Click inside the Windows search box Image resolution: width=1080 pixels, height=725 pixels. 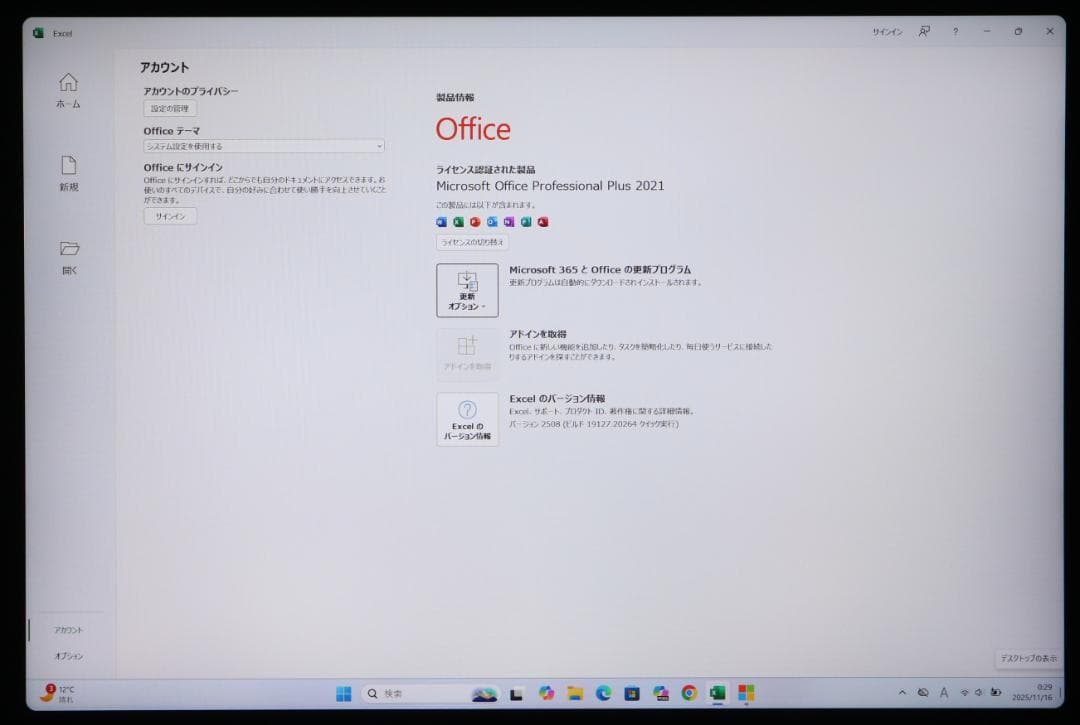coord(400,693)
